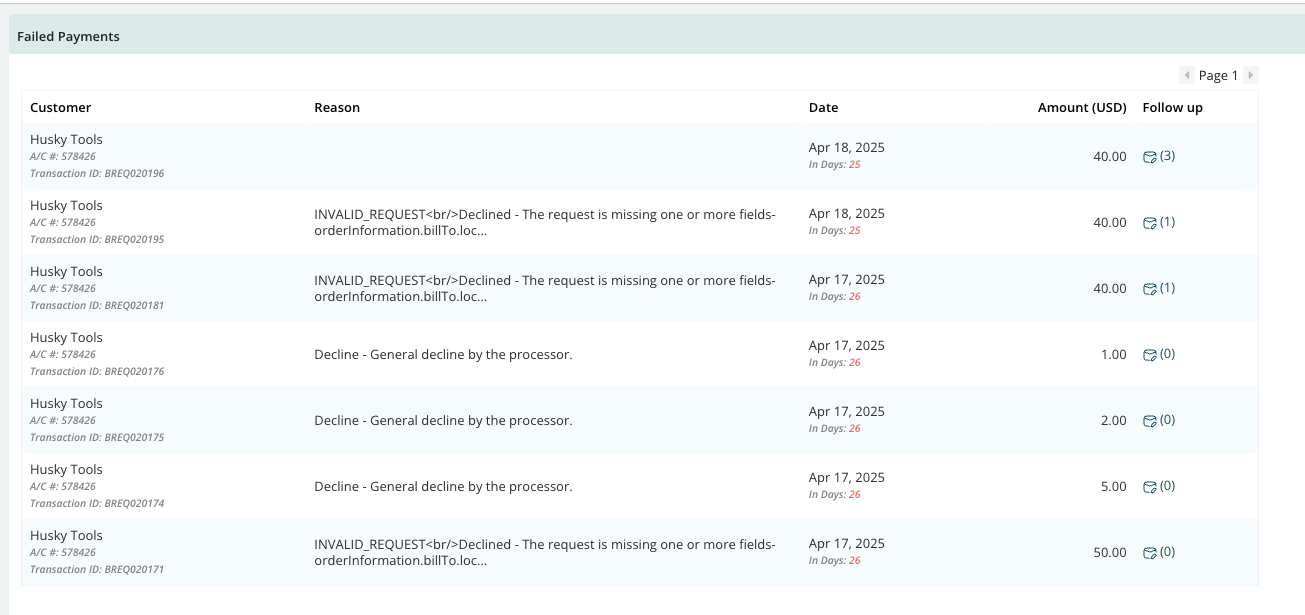Open follow-up icon for transaction BREQ020176

pos(1150,355)
